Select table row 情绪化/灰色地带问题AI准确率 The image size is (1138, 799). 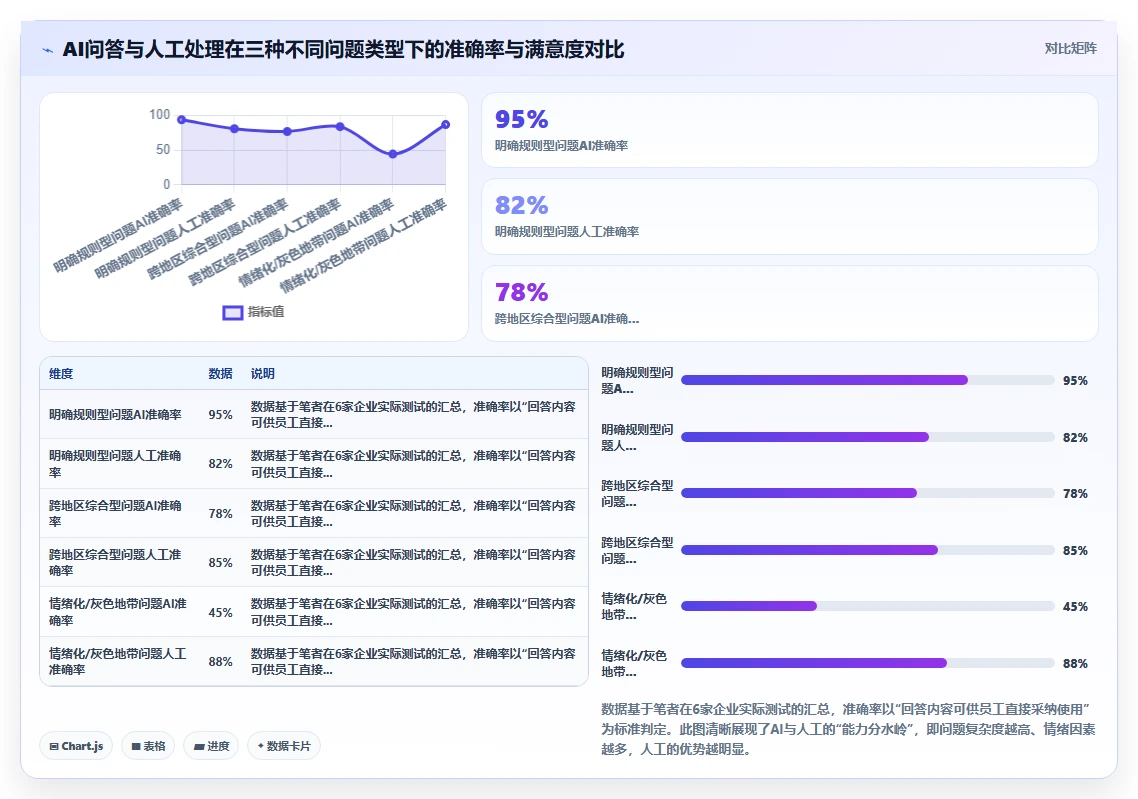[314, 612]
